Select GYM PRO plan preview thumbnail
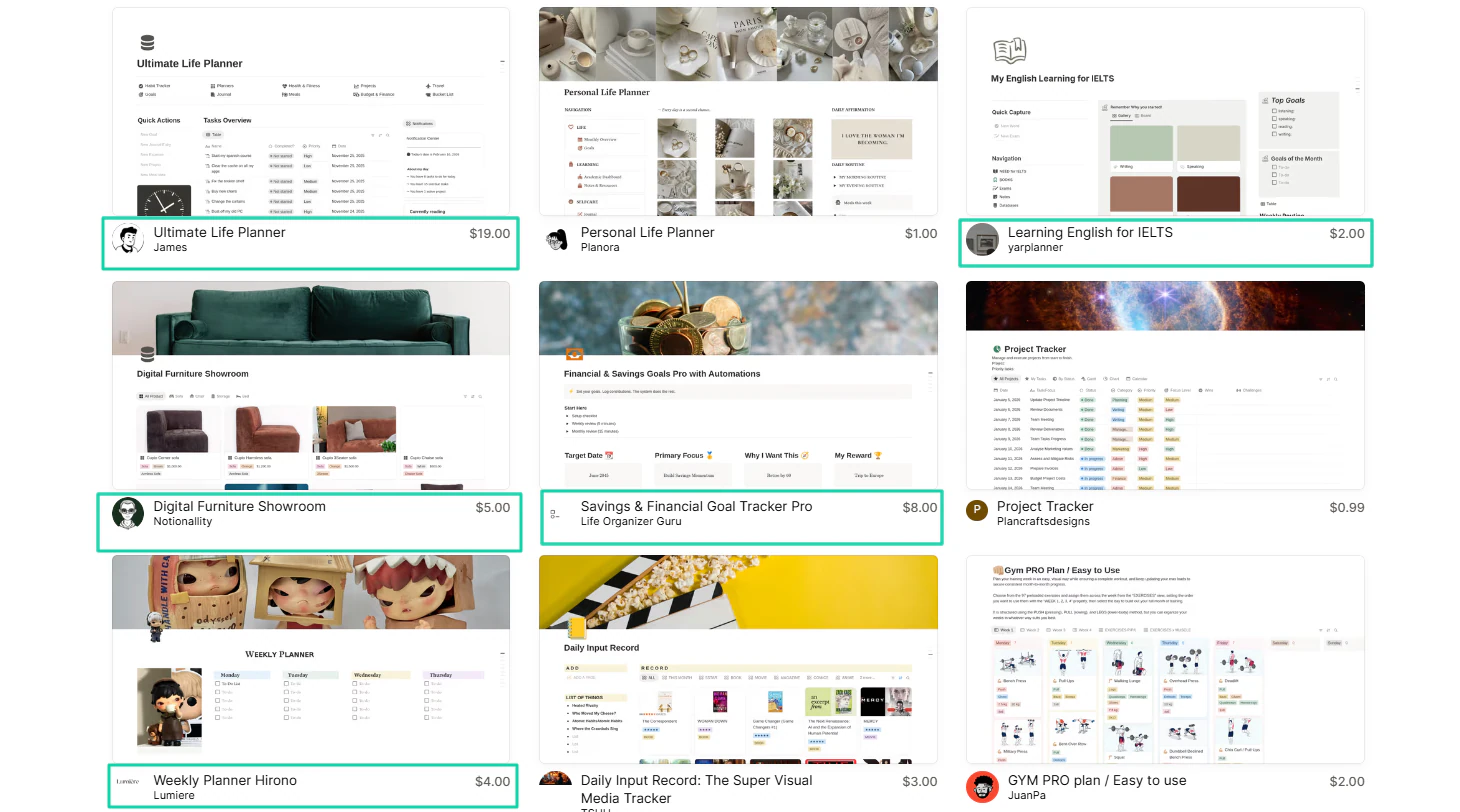 (1165, 659)
